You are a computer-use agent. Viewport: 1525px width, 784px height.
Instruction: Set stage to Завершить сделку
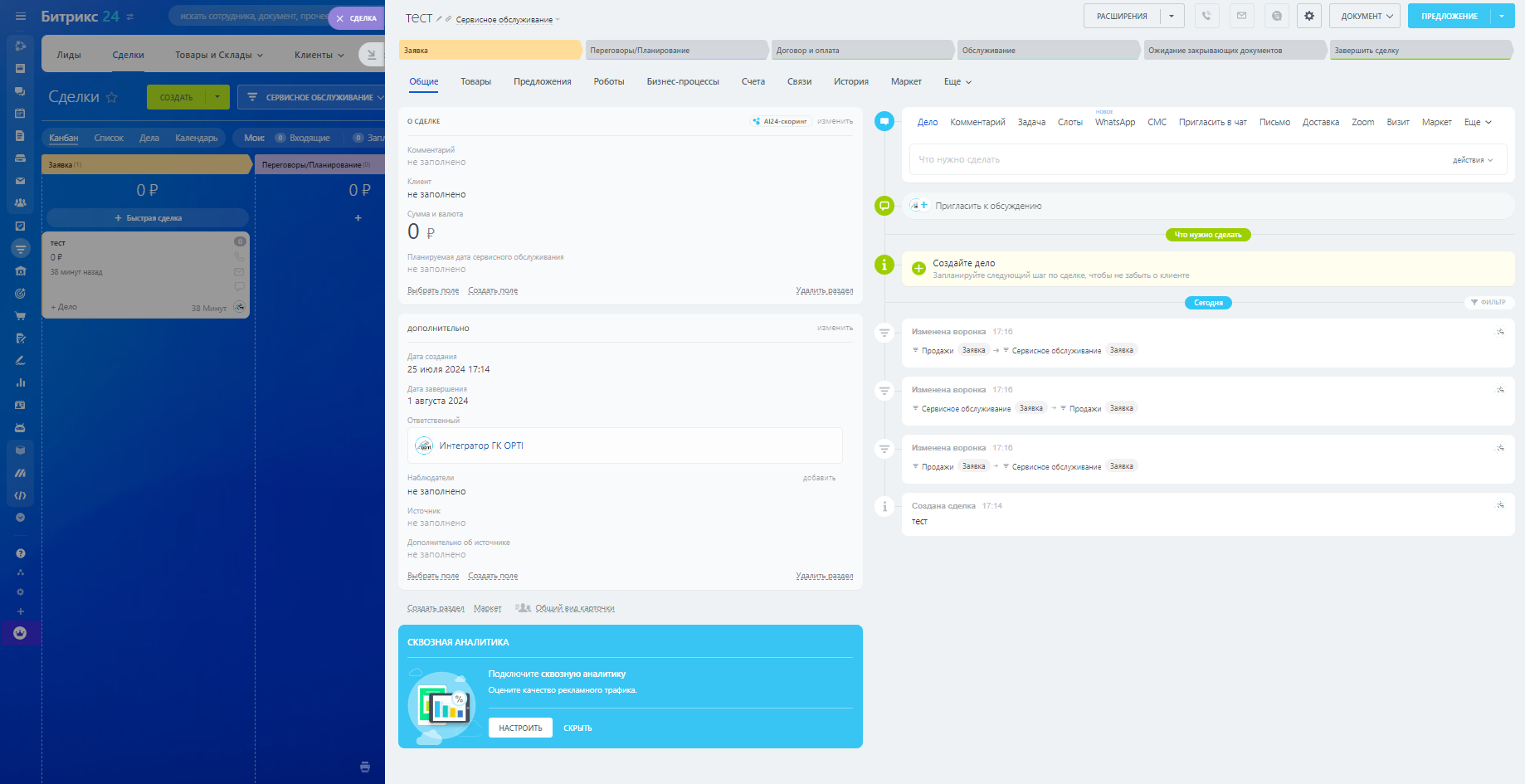(x=1421, y=51)
